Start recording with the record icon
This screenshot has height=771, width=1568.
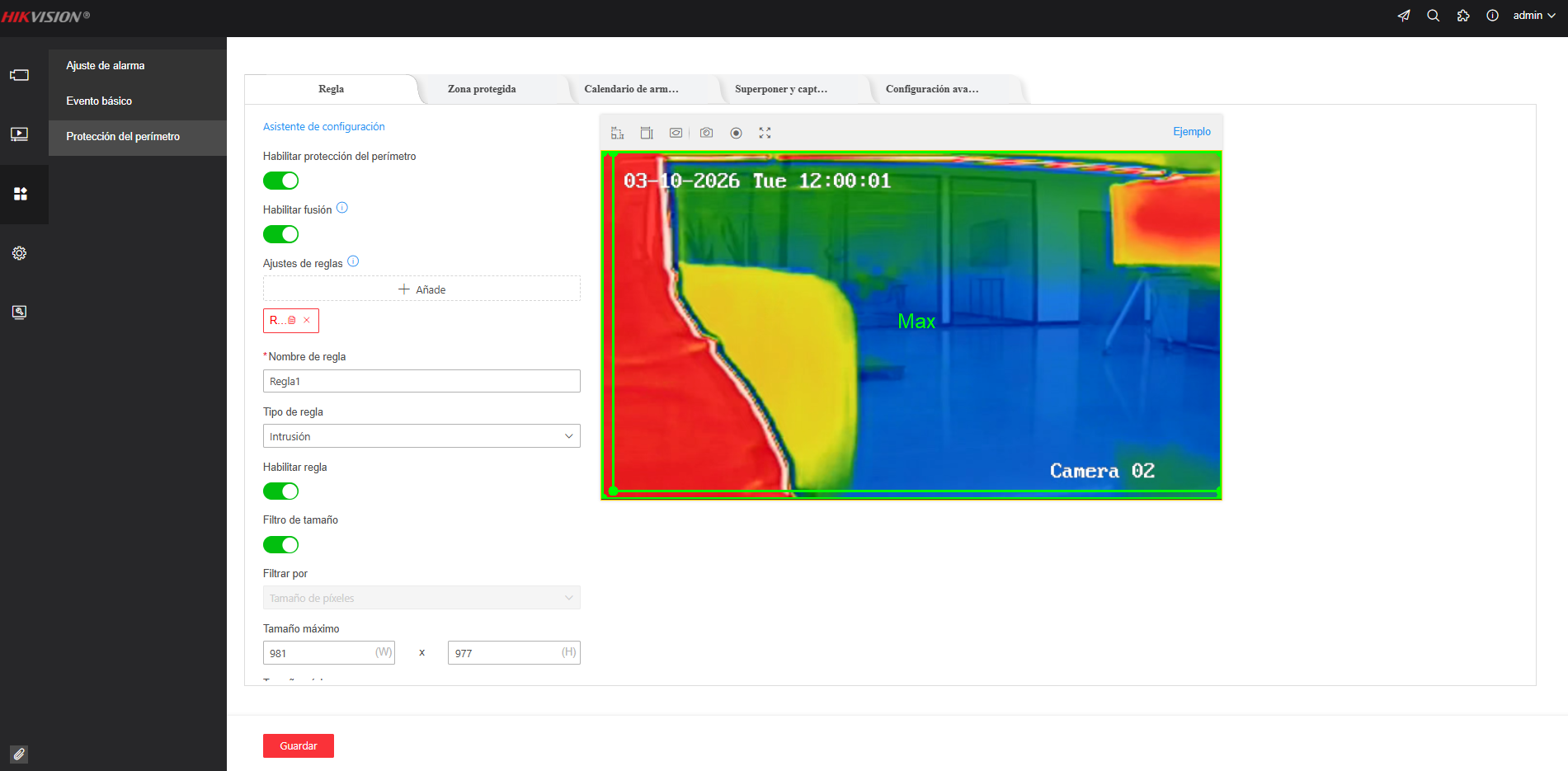[x=736, y=133]
